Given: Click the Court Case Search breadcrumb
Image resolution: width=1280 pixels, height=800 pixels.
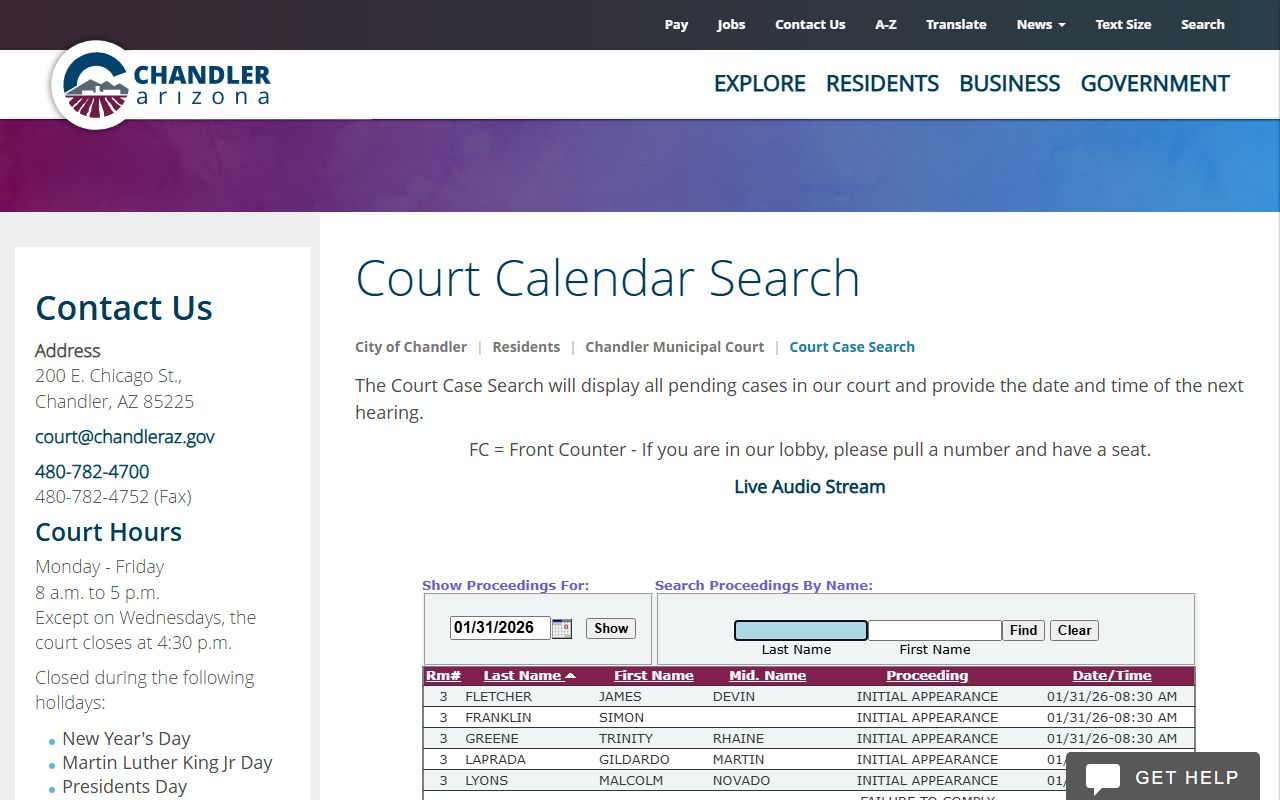Looking at the screenshot, I should coord(852,347).
